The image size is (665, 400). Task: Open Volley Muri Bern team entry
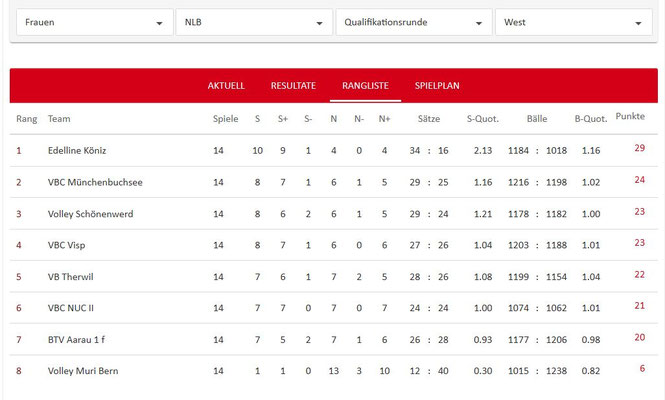[83, 371]
